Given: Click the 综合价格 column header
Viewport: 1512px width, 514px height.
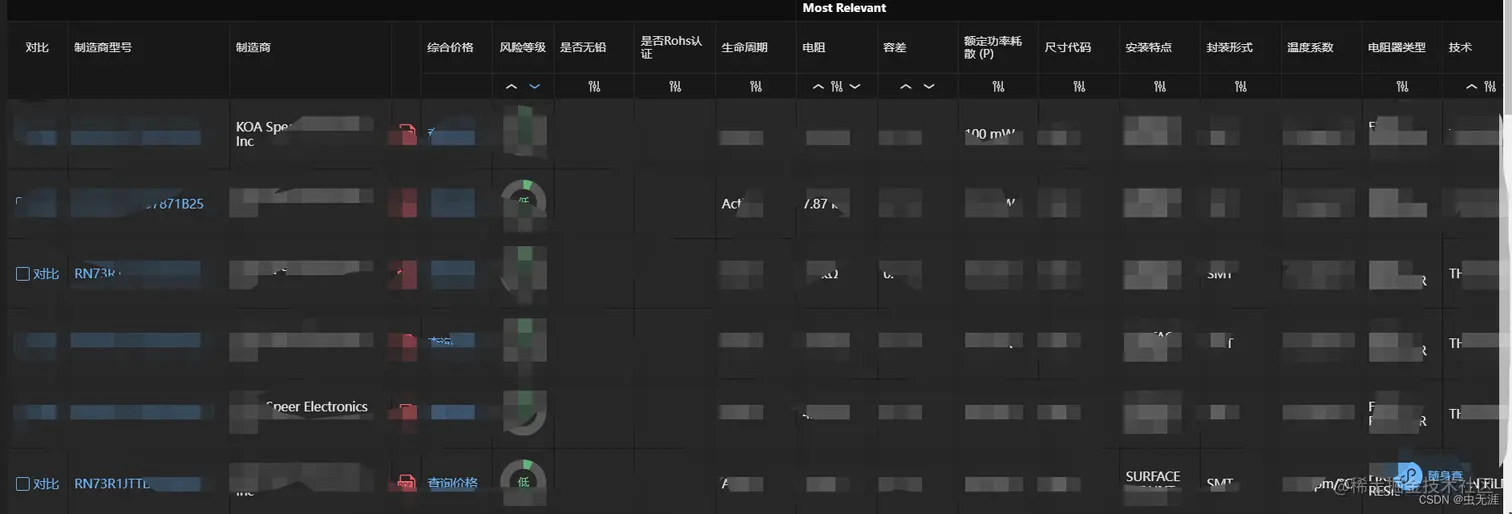Looking at the screenshot, I should 450,47.
